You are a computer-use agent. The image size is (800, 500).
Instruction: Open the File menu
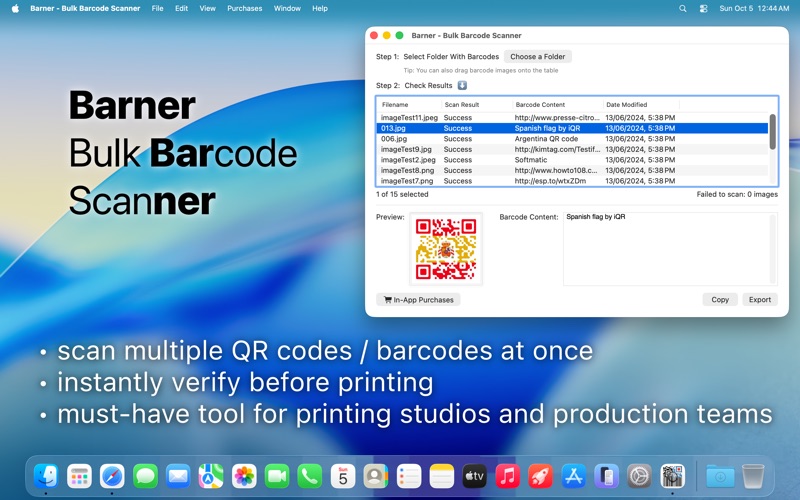click(x=158, y=8)
